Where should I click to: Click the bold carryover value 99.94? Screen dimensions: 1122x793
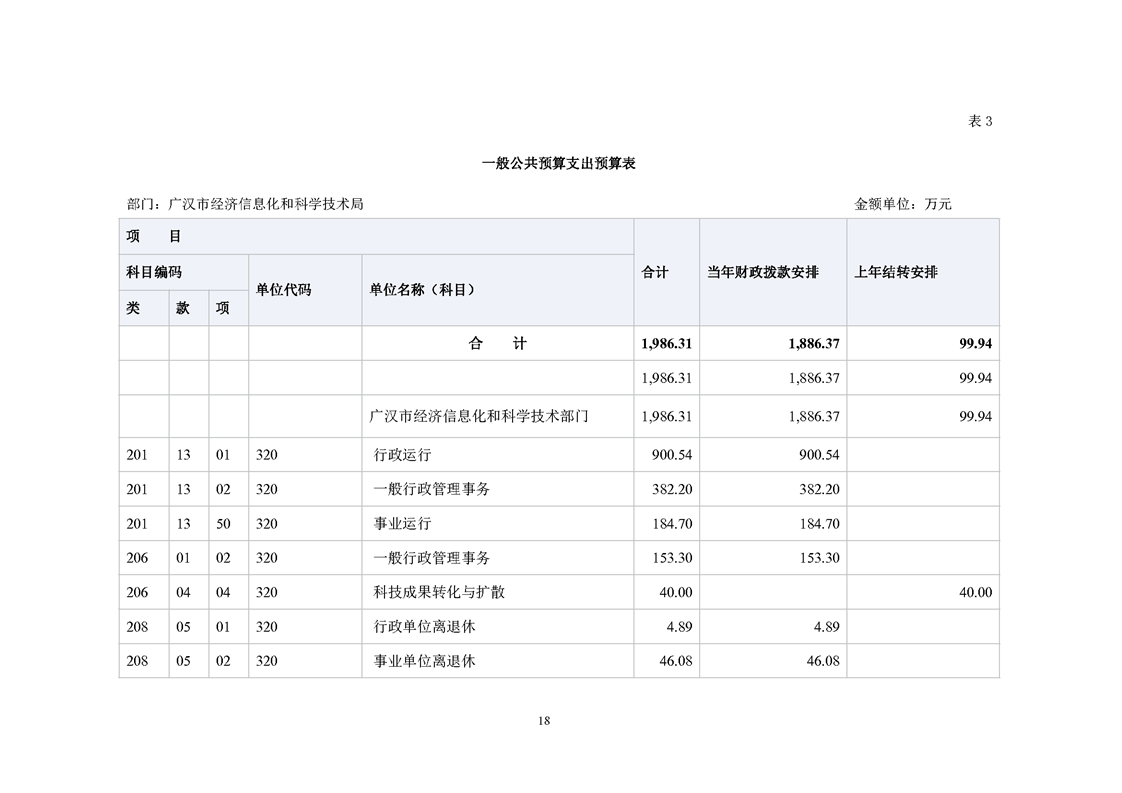click(975, 344)
